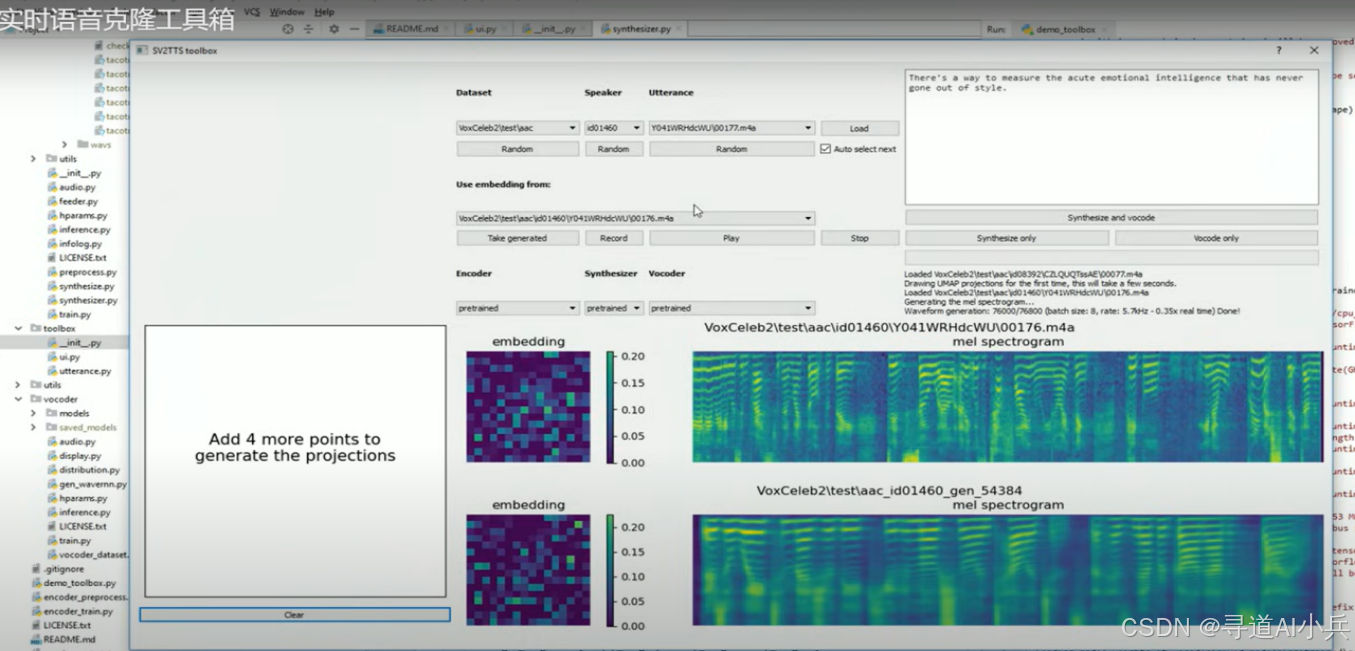
Task: Click Random button under Utterance
Action: [x=732, y=149]
